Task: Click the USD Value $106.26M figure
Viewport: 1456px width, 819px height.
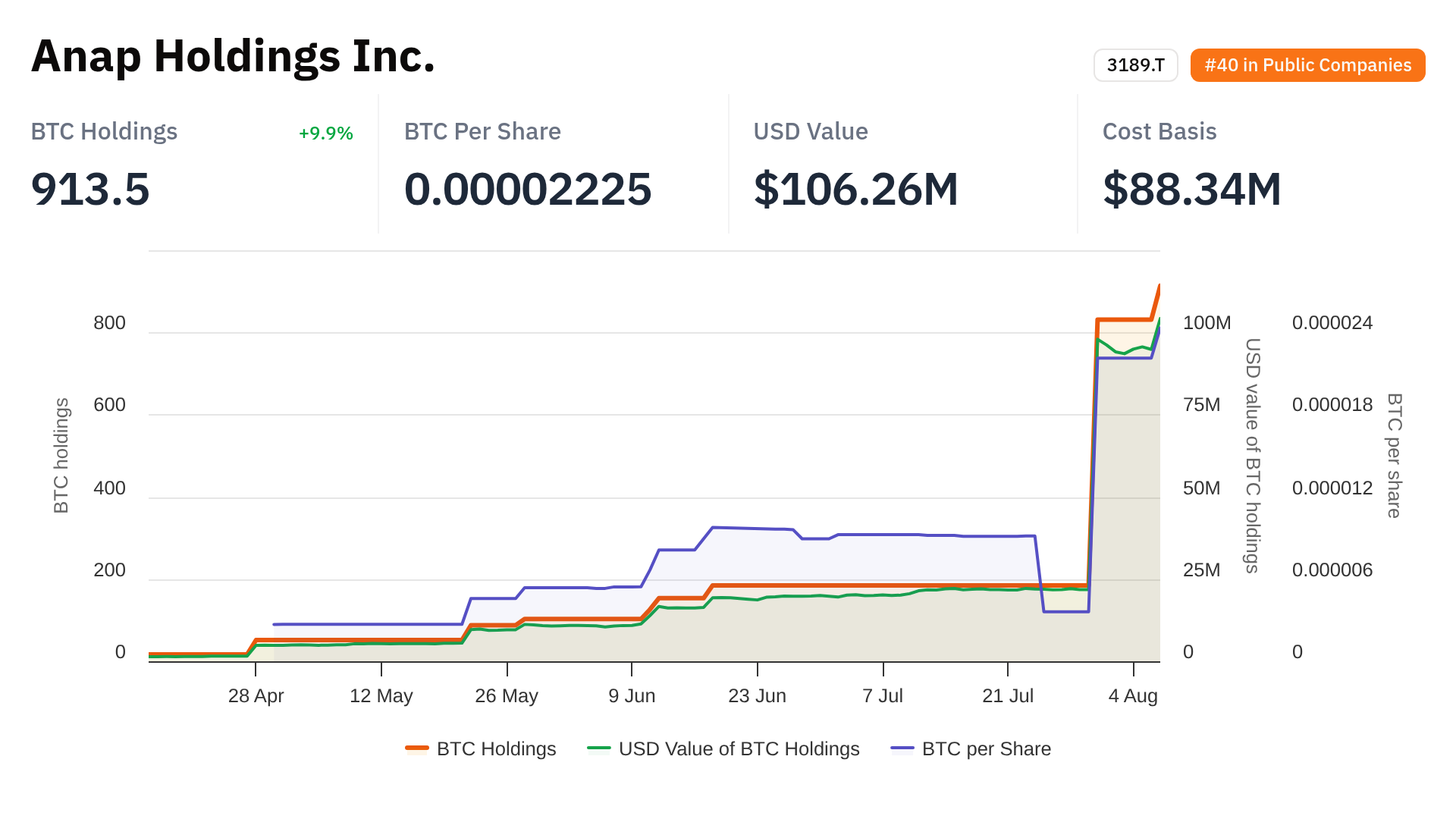Action: click(856, 189)
